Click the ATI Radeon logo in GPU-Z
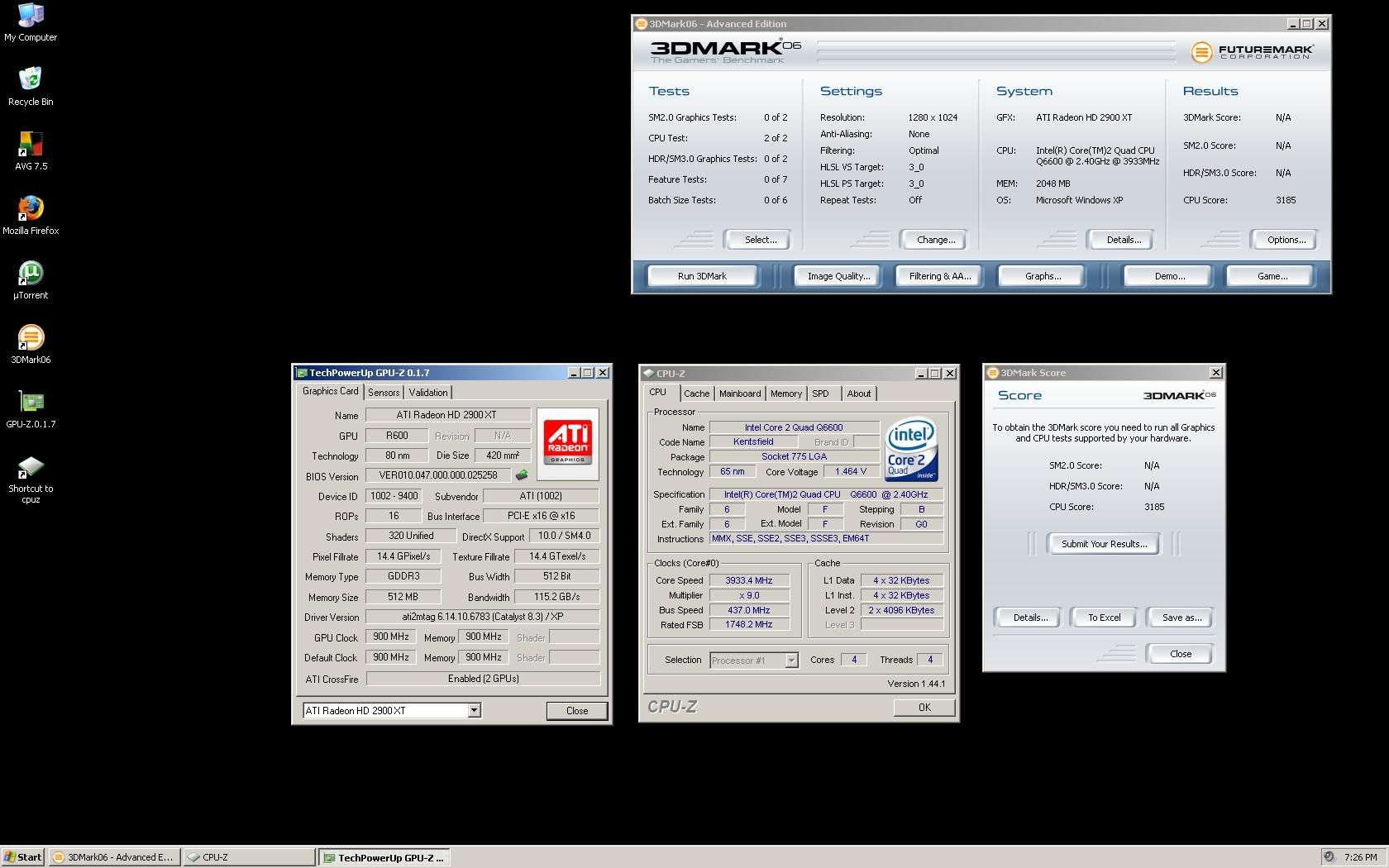This screenshot has height=868, width=1389. pyautogui.click(x=568, y=444)
